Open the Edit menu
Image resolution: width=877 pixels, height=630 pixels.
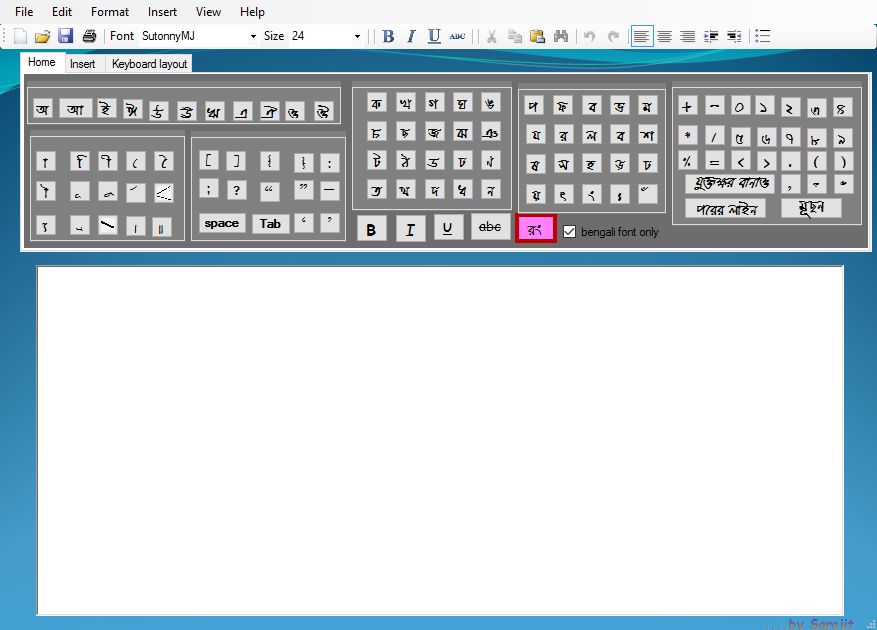pos(62,12)
